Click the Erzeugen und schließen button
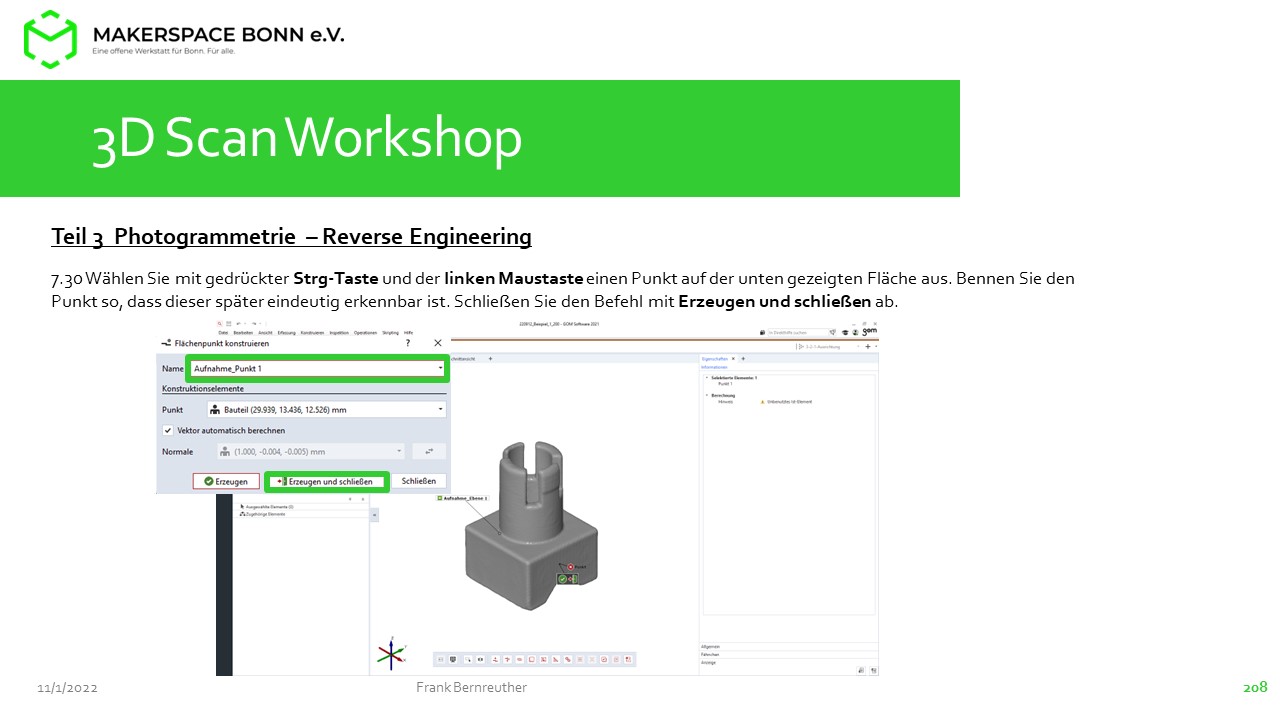Viewport: 1280px width, 720px height. point(326,481)
